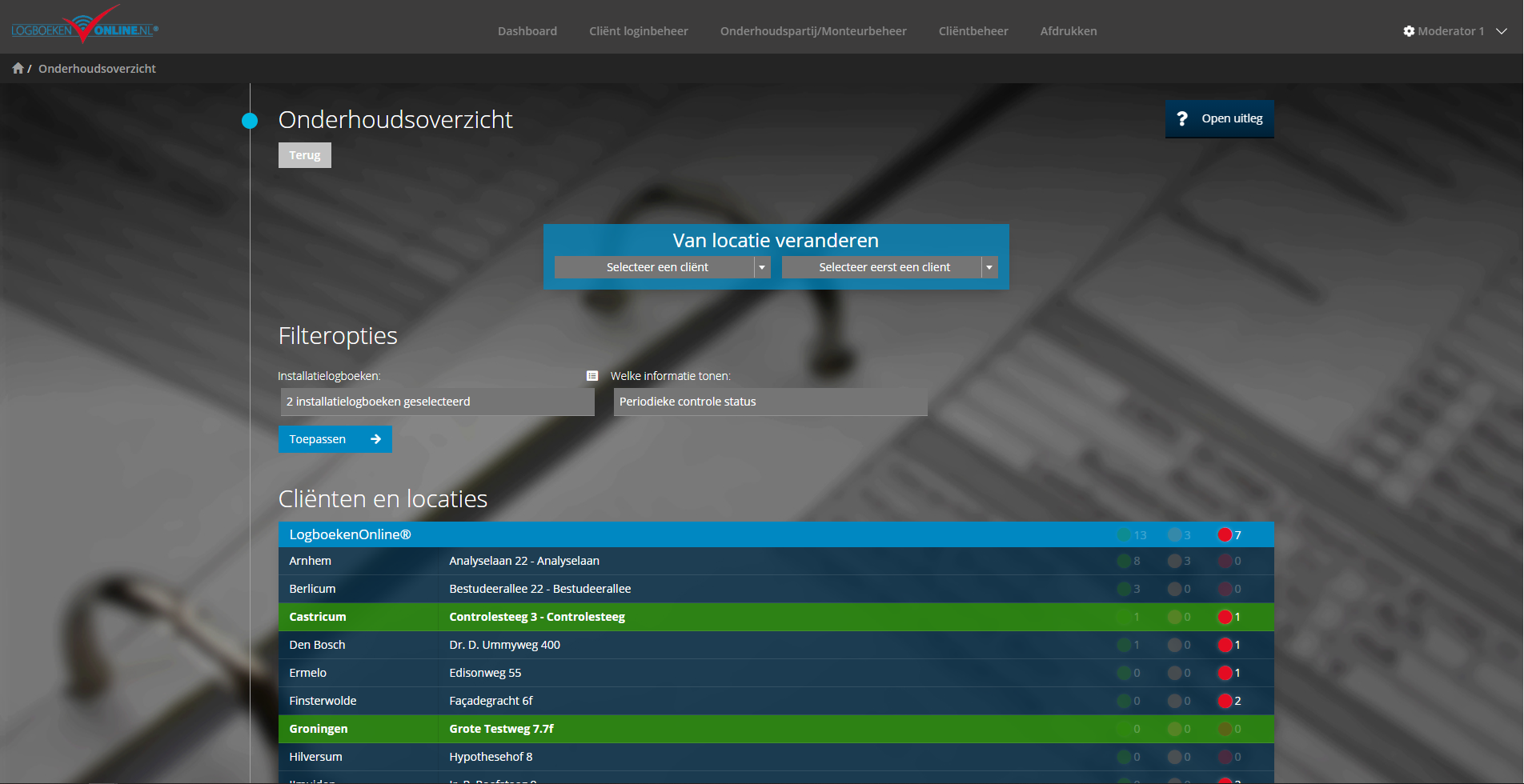Click the green indicator showing 13 in header row
Screen dimensions: 1524x784
[1125, 535]
